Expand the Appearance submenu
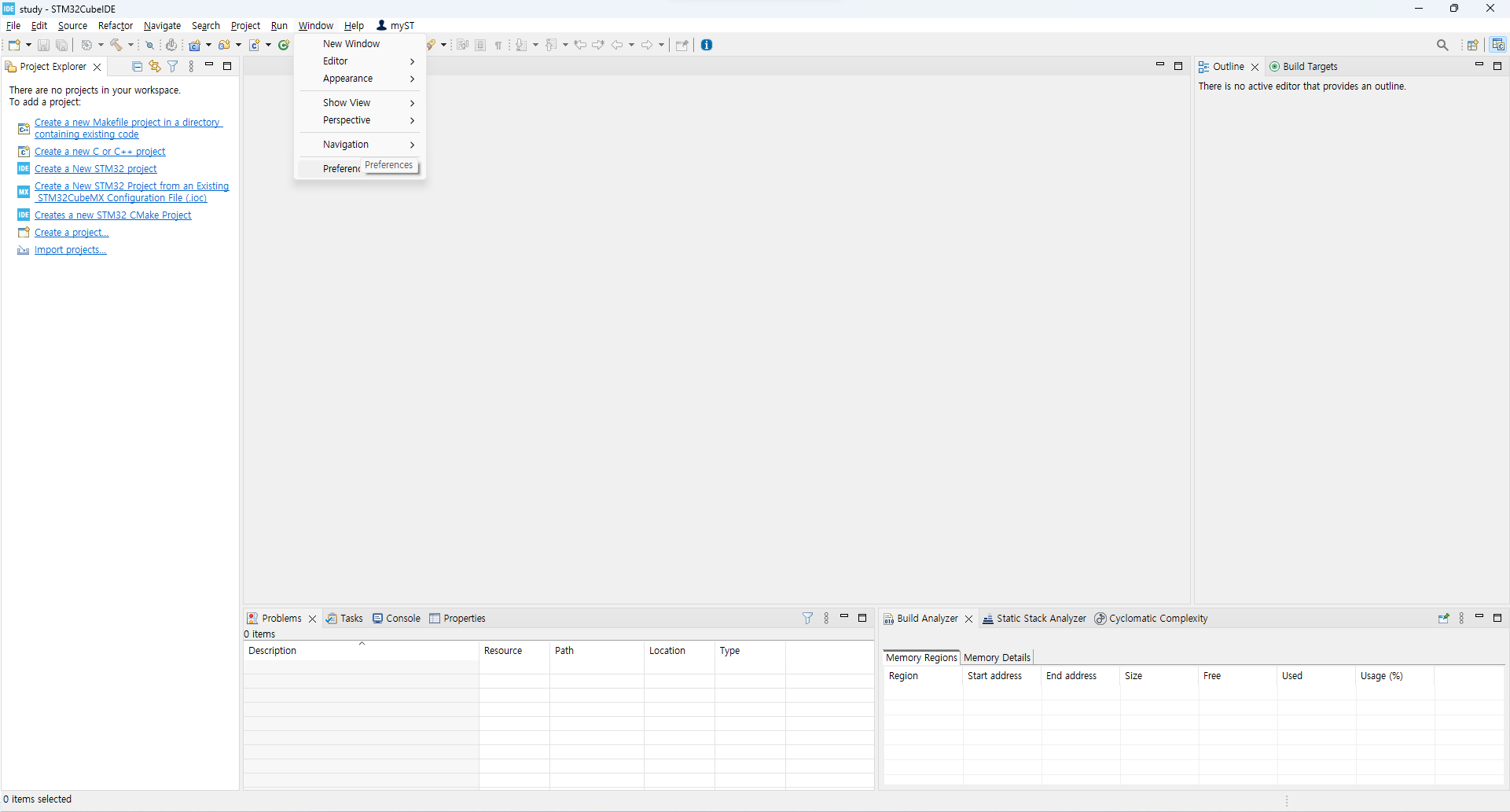 (x=359, y=79)
